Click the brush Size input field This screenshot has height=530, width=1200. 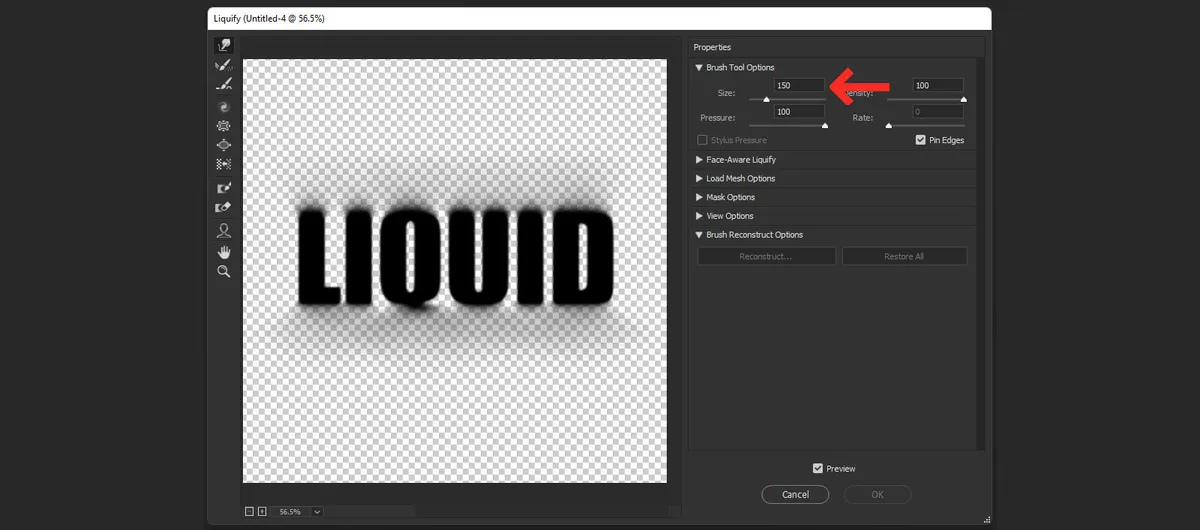click(x=799, y=86)
